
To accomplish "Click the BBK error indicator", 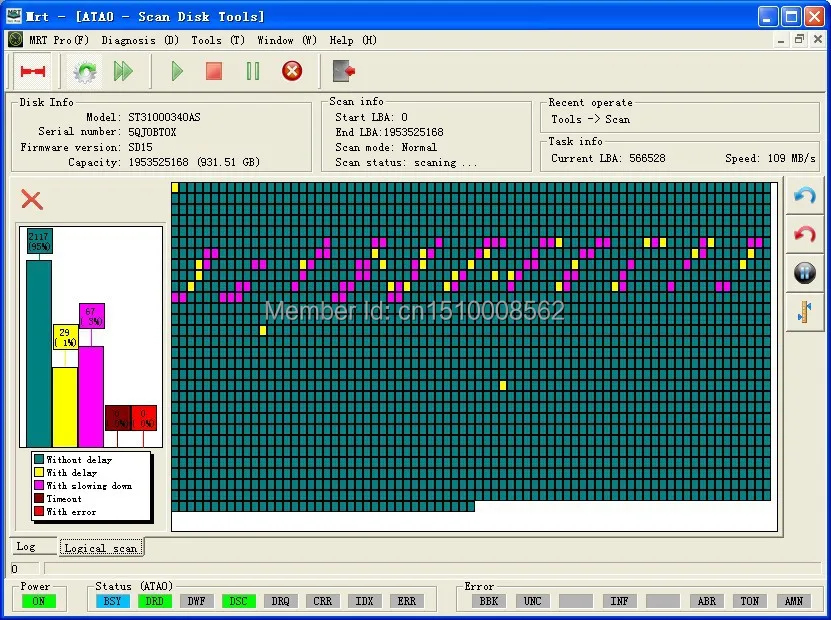I will point(489,601).
